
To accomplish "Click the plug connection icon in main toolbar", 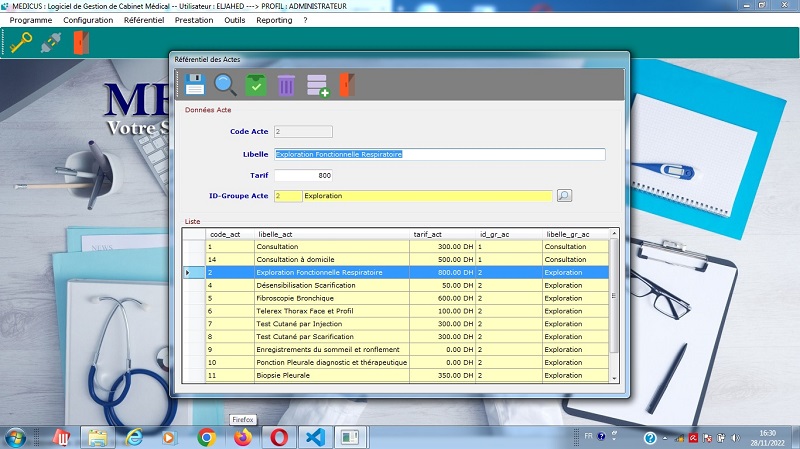I will [x=51, y=43].
